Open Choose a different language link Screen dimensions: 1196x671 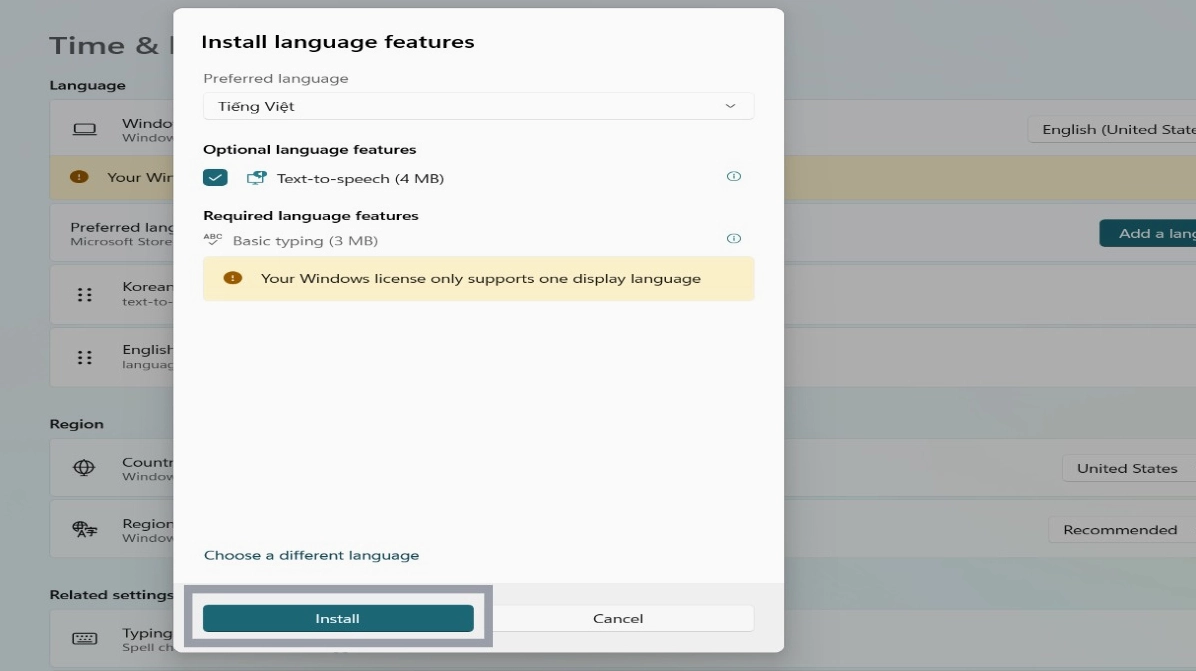311,555
